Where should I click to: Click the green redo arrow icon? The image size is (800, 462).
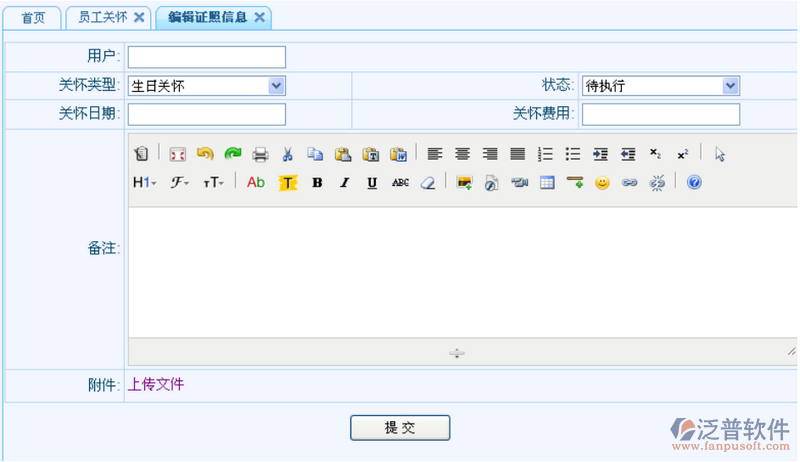(x=232, y=154)
